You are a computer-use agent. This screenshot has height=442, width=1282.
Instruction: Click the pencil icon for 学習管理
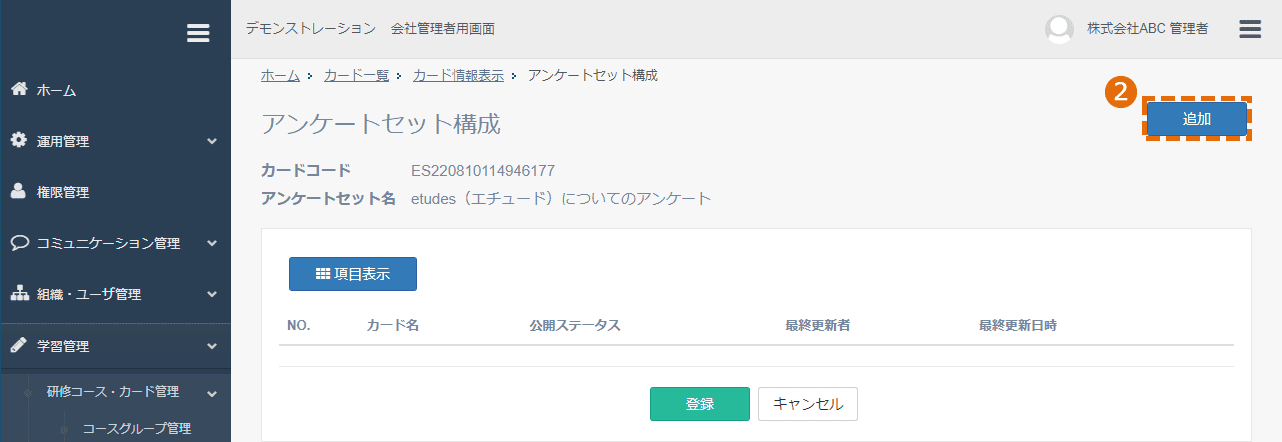pyautogui.click(x=19, y=346)
